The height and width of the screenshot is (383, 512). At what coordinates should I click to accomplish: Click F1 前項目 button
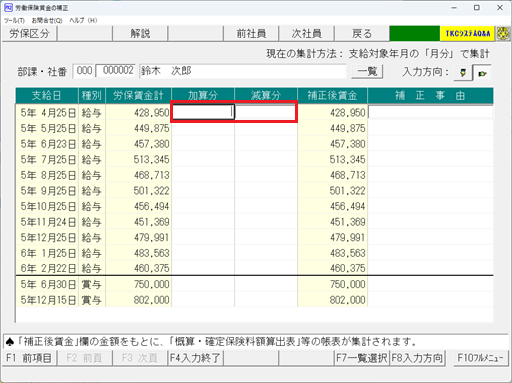pyautogui.click(x=29, y=358)
